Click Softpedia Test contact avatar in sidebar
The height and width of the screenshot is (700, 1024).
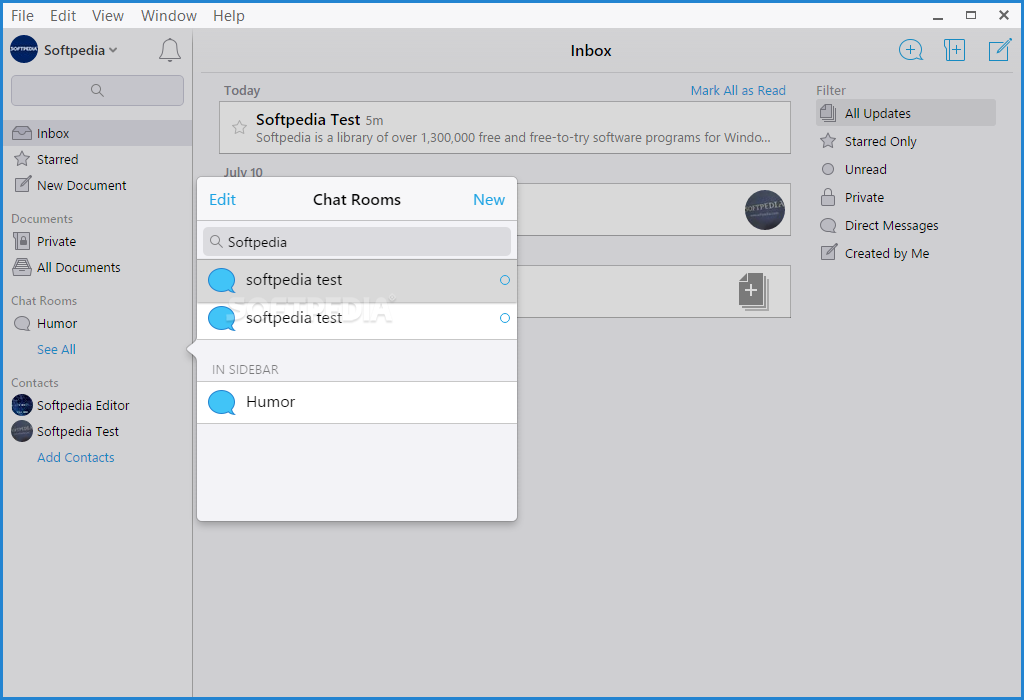22,431
